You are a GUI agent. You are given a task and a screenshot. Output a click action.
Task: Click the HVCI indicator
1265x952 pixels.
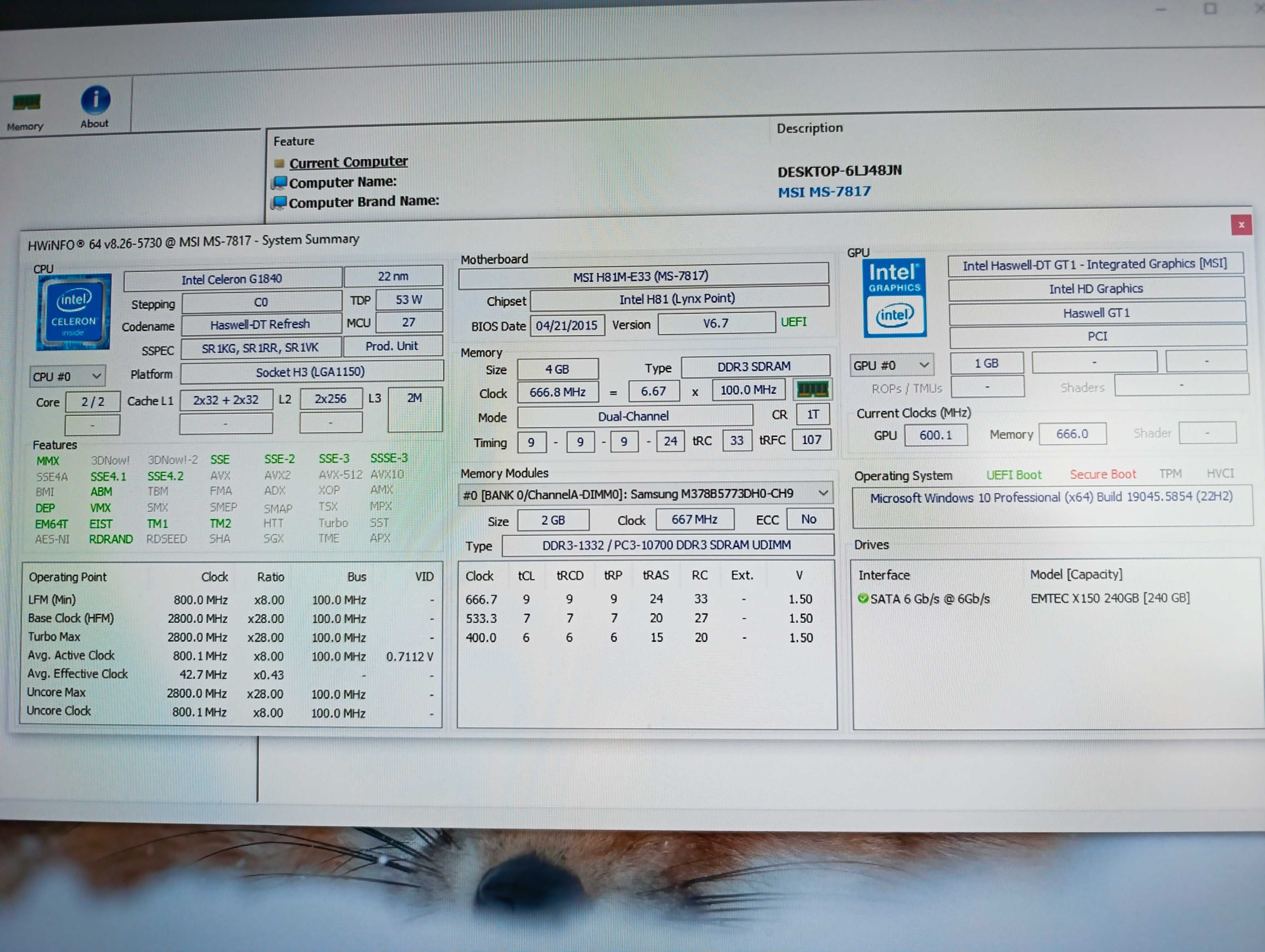(1220, 473)
